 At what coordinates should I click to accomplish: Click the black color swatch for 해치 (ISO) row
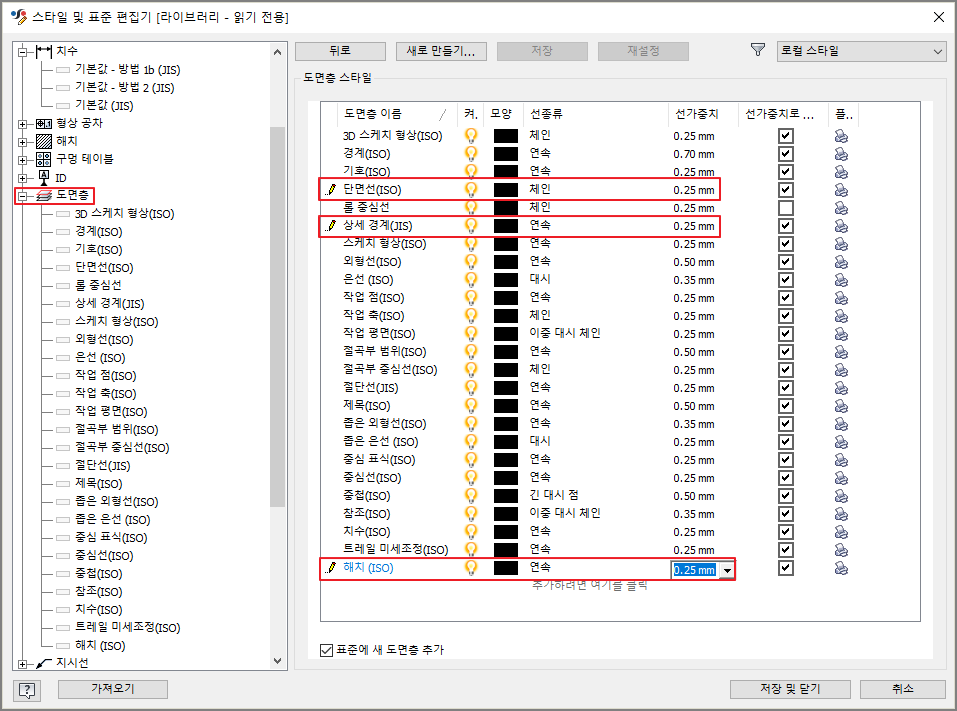505,568
